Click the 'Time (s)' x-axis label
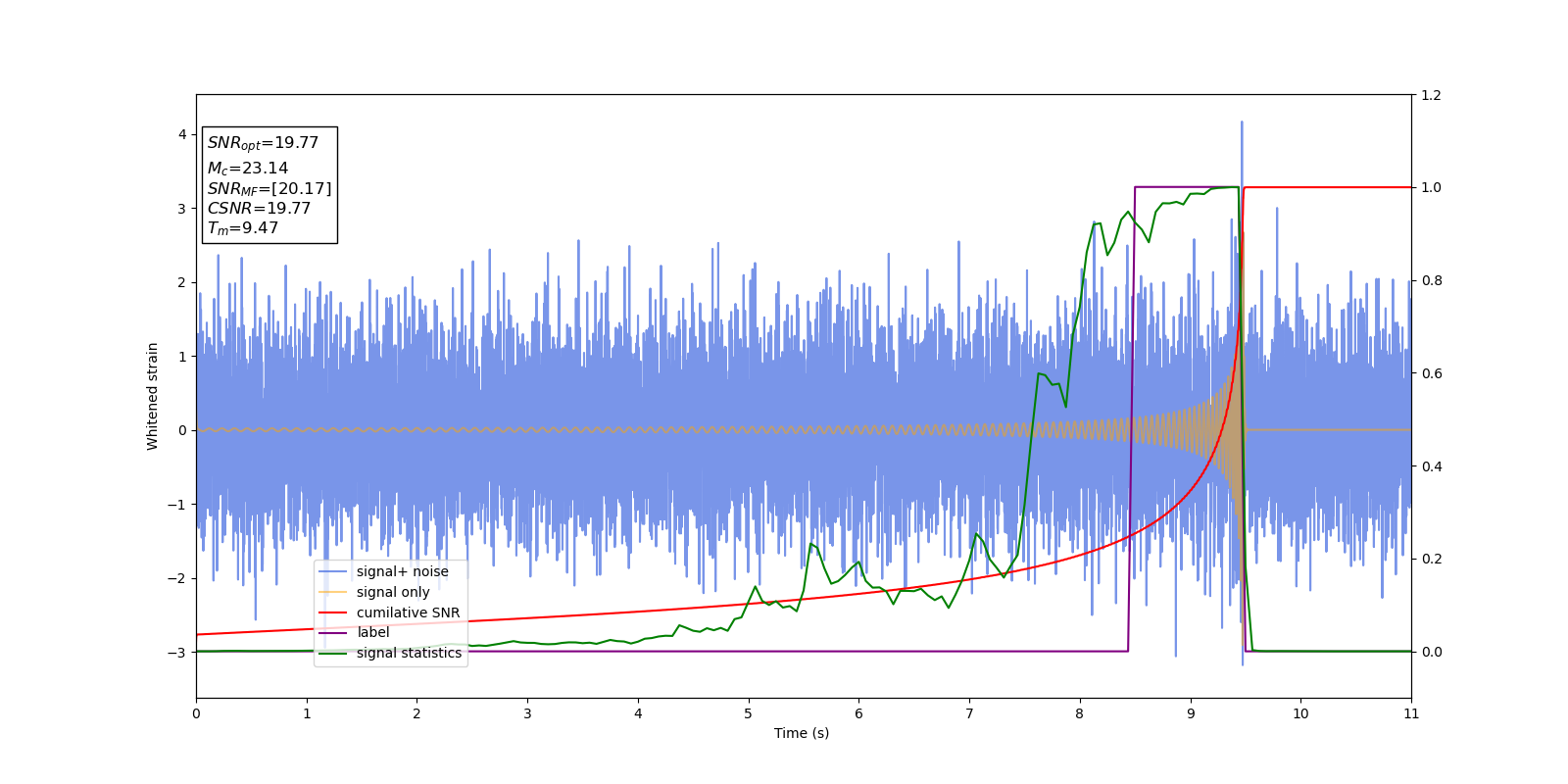The width and height of the screenshot is (1568, 784). tap(802, 733)
